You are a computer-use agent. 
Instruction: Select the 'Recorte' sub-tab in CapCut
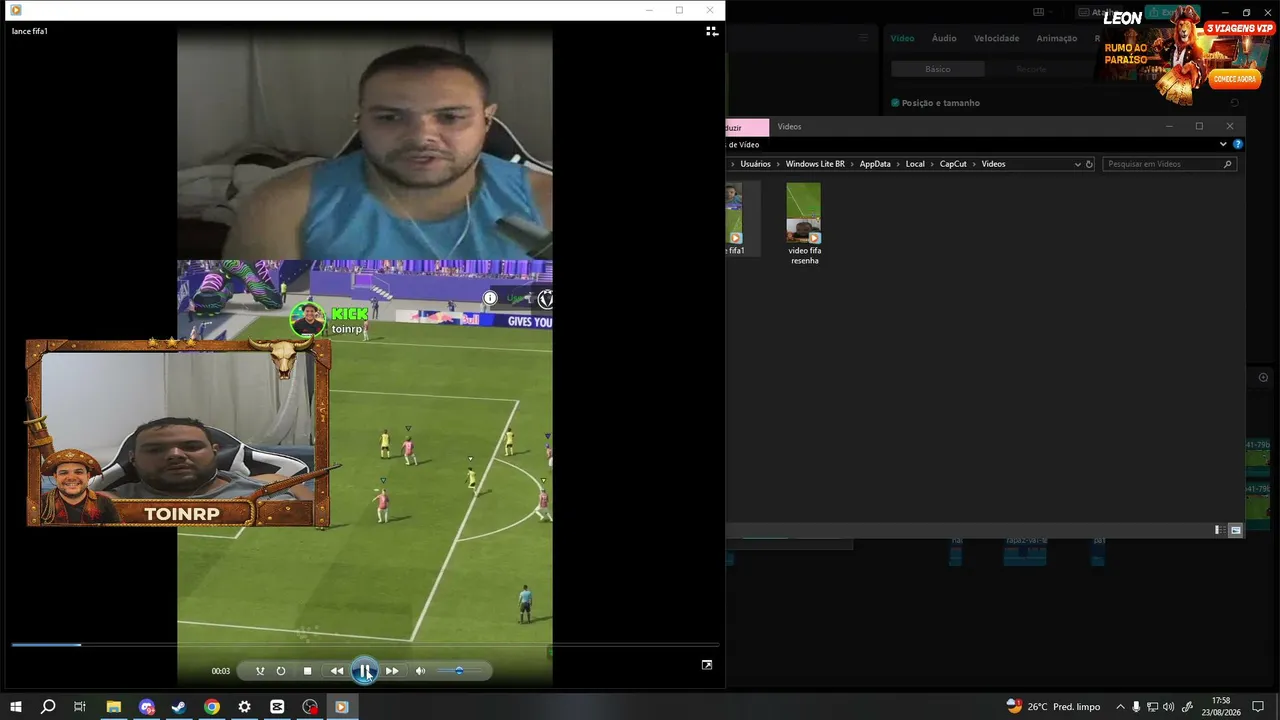tap(1031, 69)
